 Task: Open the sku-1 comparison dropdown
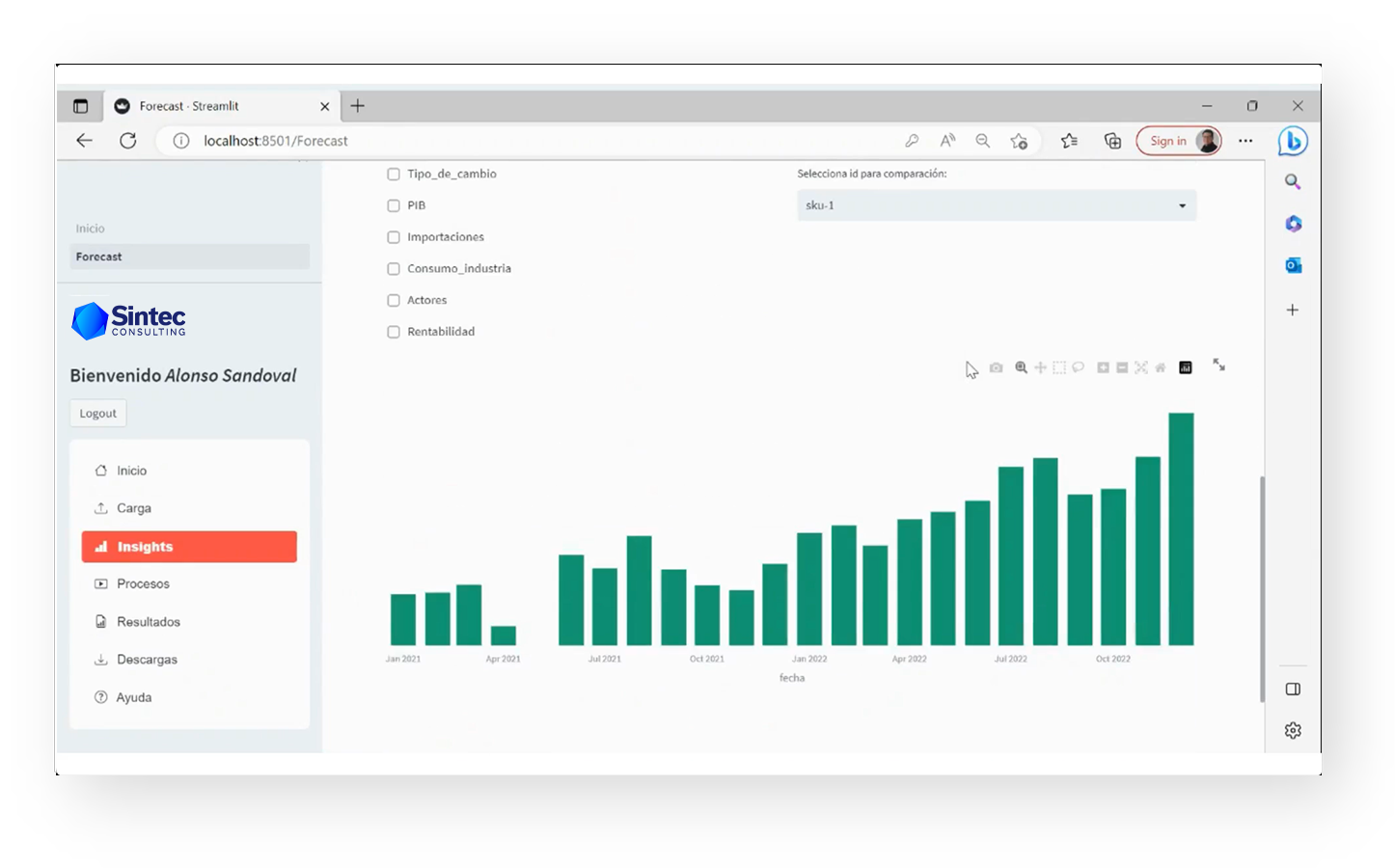[997, 205]
